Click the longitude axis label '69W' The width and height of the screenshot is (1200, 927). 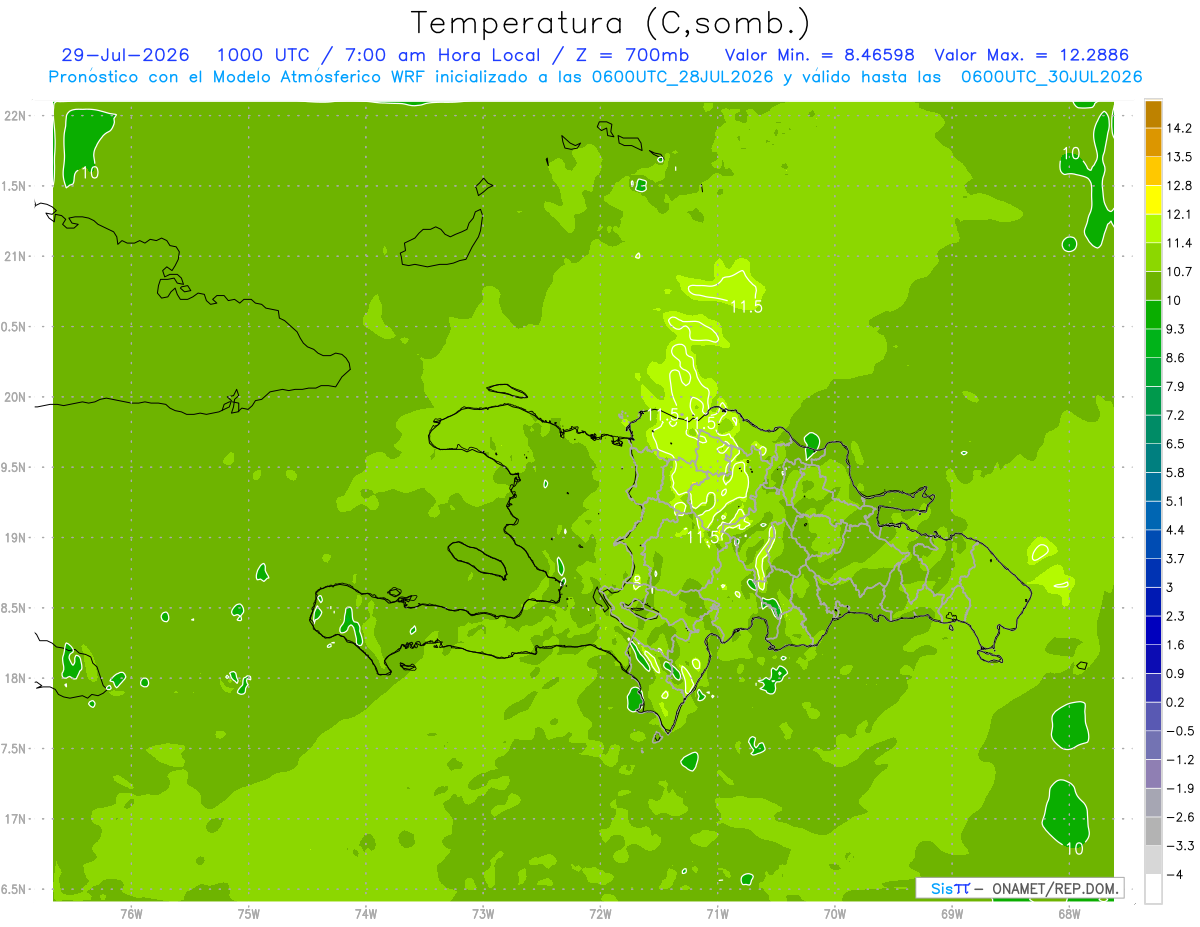point(952,914)
